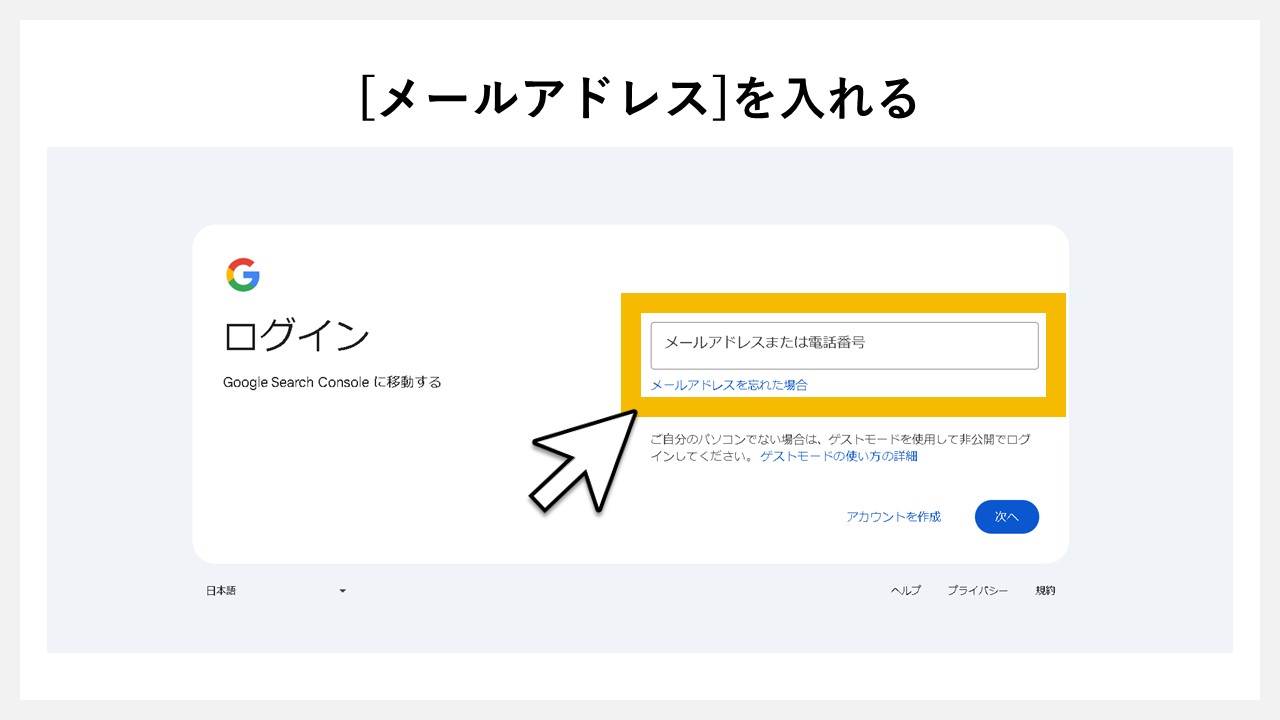The image size is (1280, 720).
Task: Open the 規約 terms page
Action: click(1044, 590)
